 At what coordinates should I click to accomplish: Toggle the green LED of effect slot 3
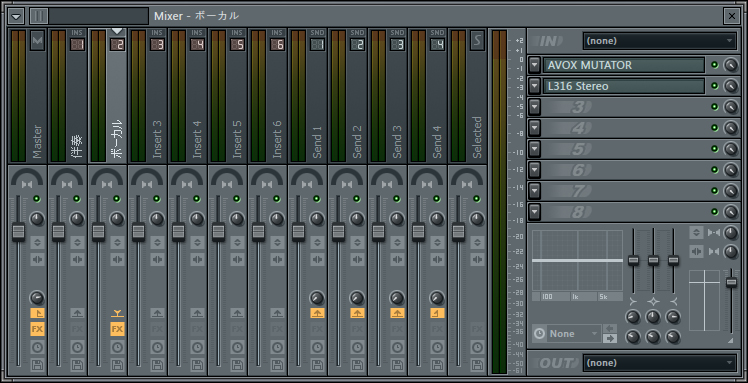(715, 107)
